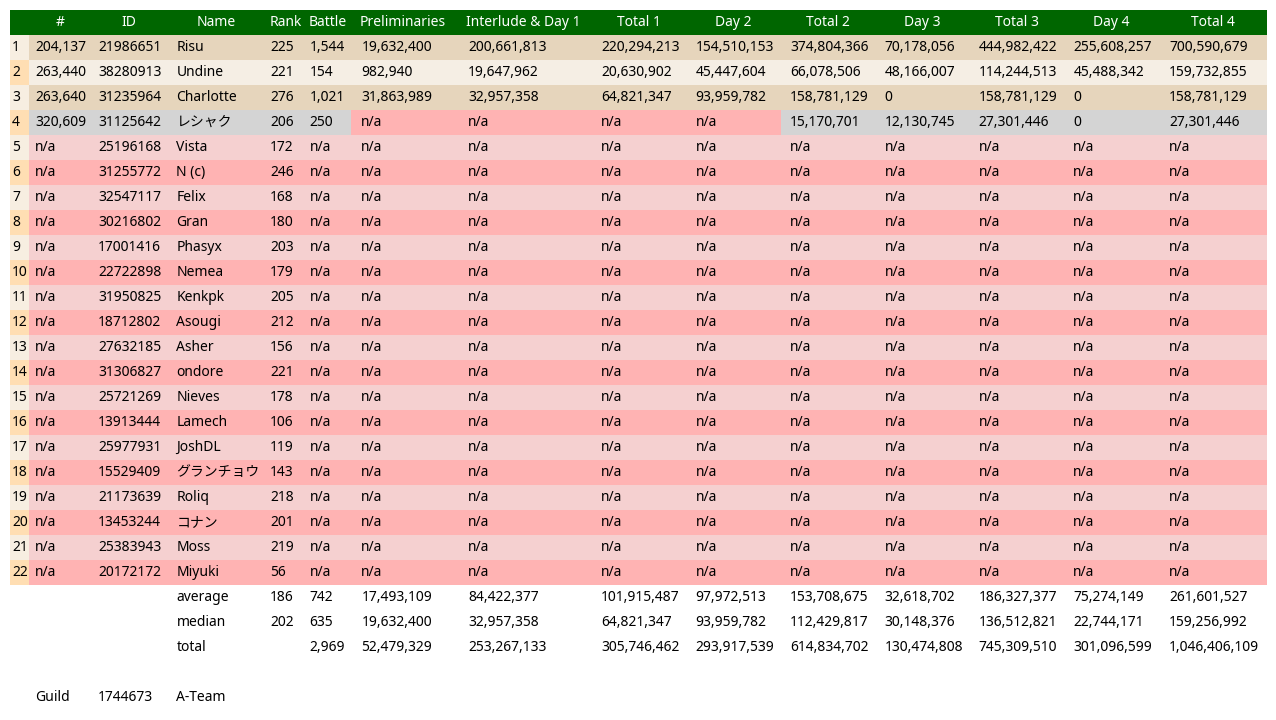This screenshot has width=1276, height=720.
Task: Click the Battle column header
Action: (327, 21)
